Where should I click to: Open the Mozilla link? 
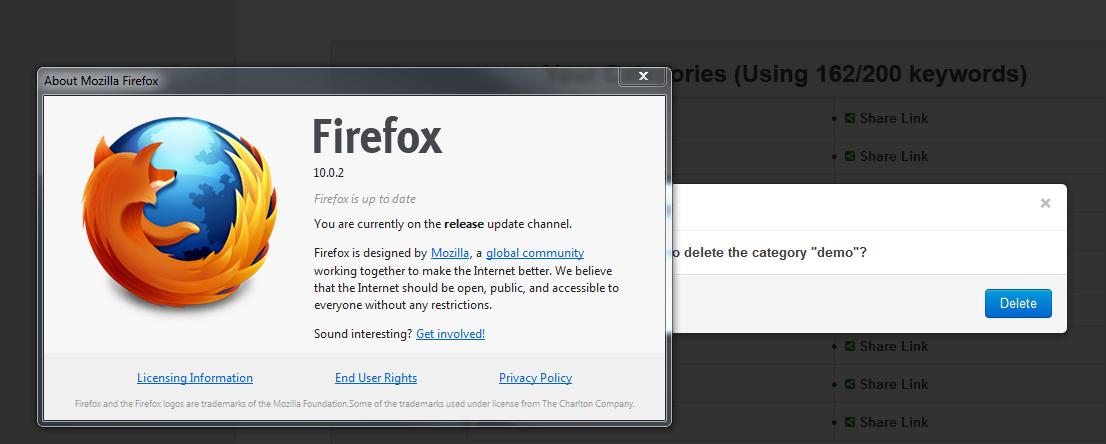tap(450, 253)
